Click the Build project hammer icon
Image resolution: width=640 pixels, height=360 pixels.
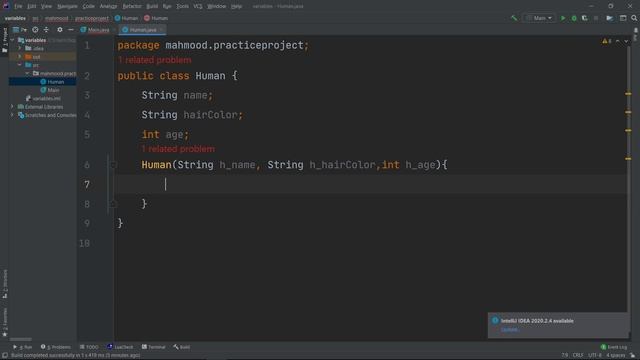tap(514, 18)
